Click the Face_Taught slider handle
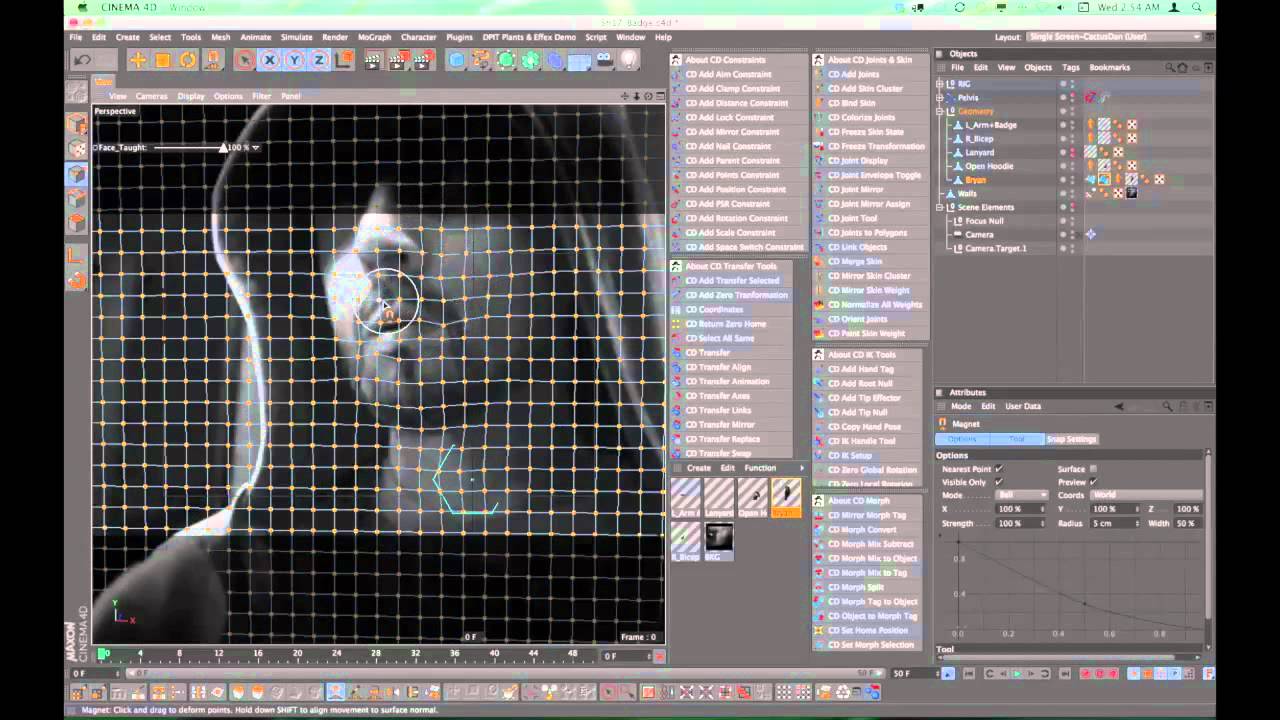 (x=223, y=148)
